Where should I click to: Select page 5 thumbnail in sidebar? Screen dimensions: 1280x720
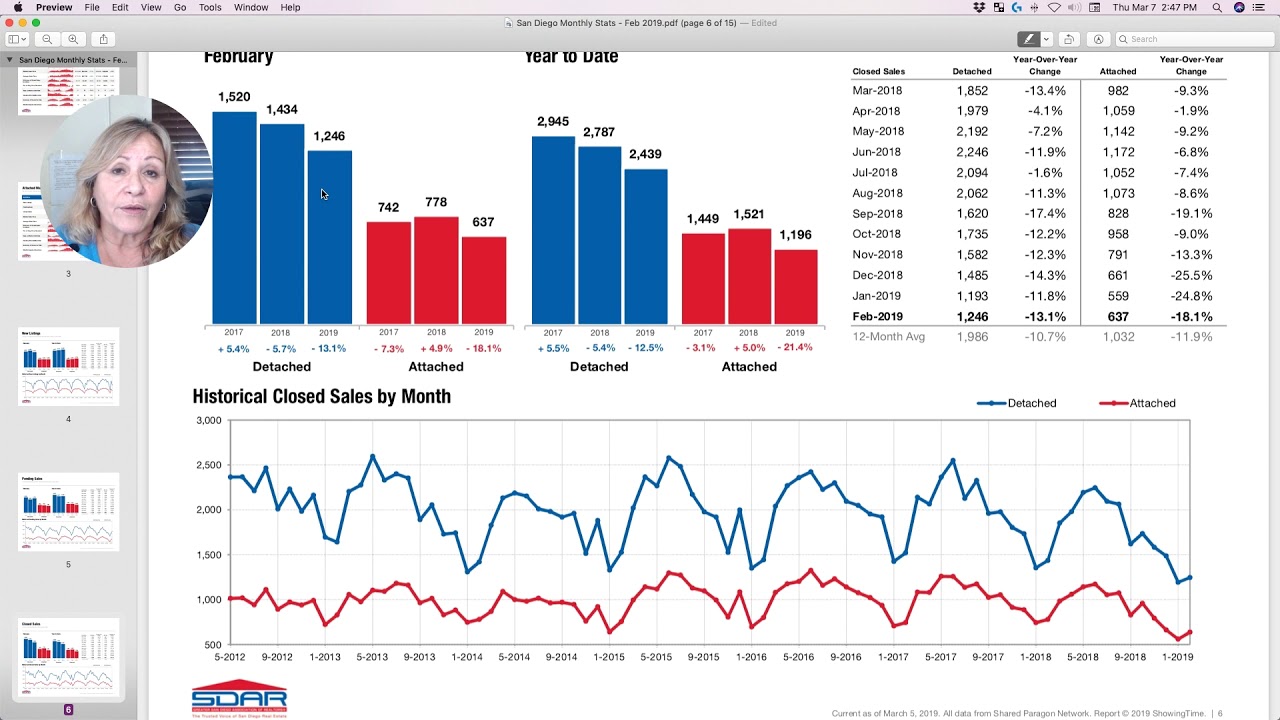pyautogui.click(x=68, y=512)
